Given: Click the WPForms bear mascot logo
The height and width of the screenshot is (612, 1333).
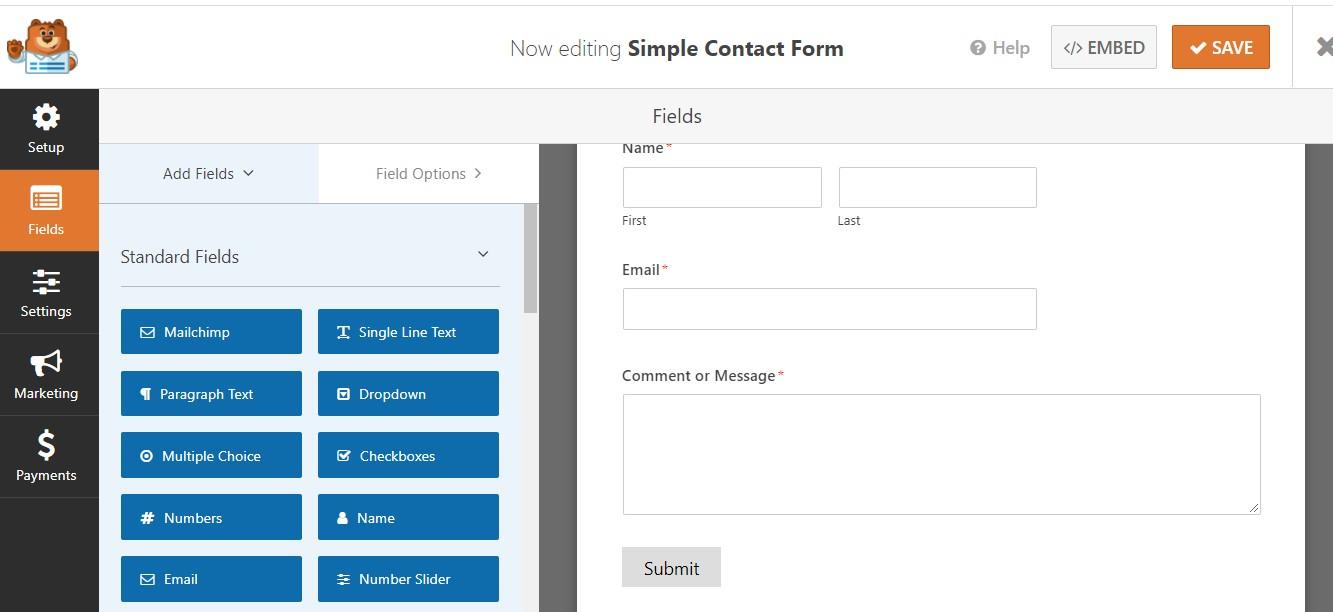Looking at the screenshot, I should click(x=42, y=46).
